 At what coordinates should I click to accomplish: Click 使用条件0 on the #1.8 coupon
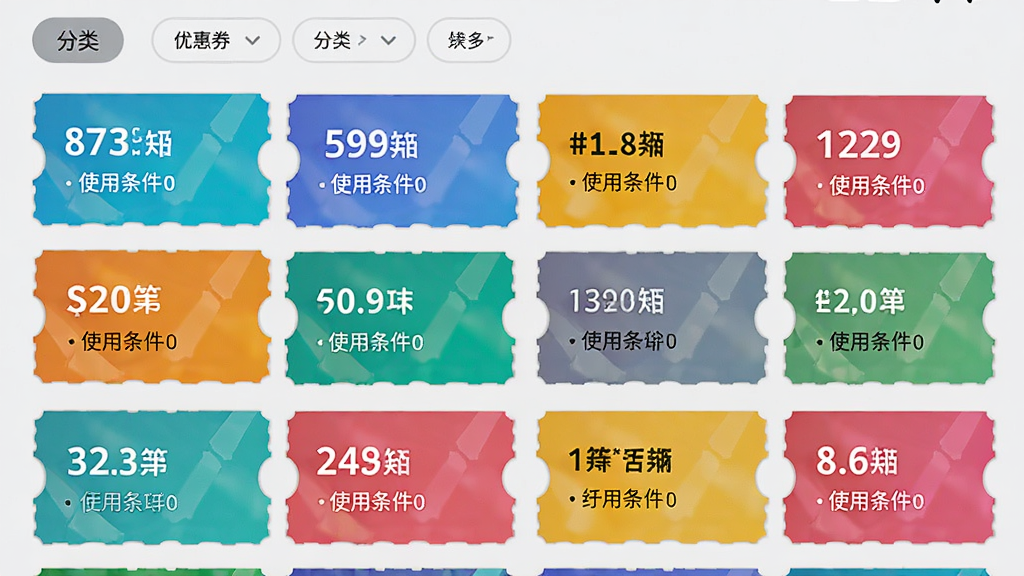coord(629,182)
